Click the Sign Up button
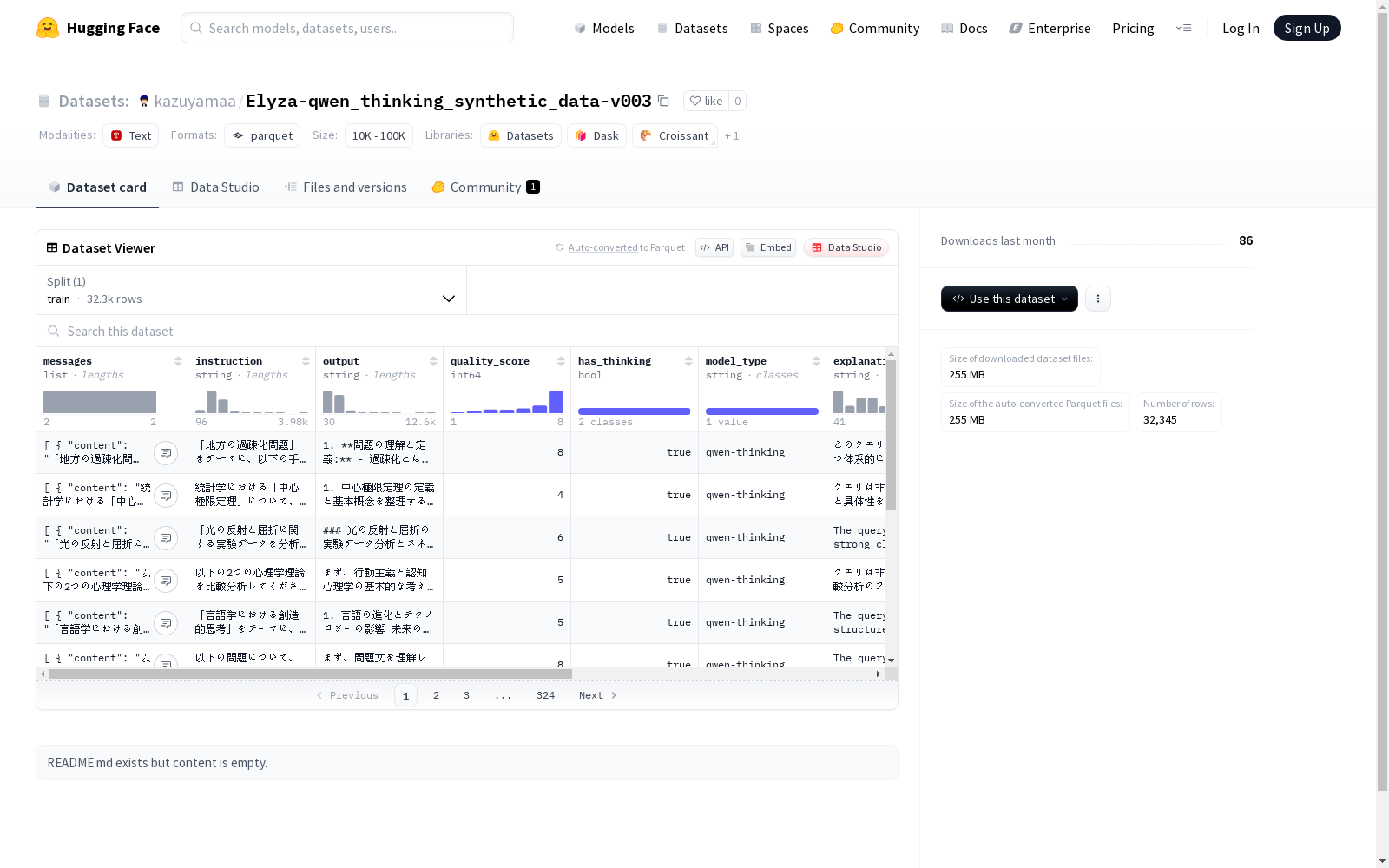The image size is (1389, 868). (x=1307, y=28)
